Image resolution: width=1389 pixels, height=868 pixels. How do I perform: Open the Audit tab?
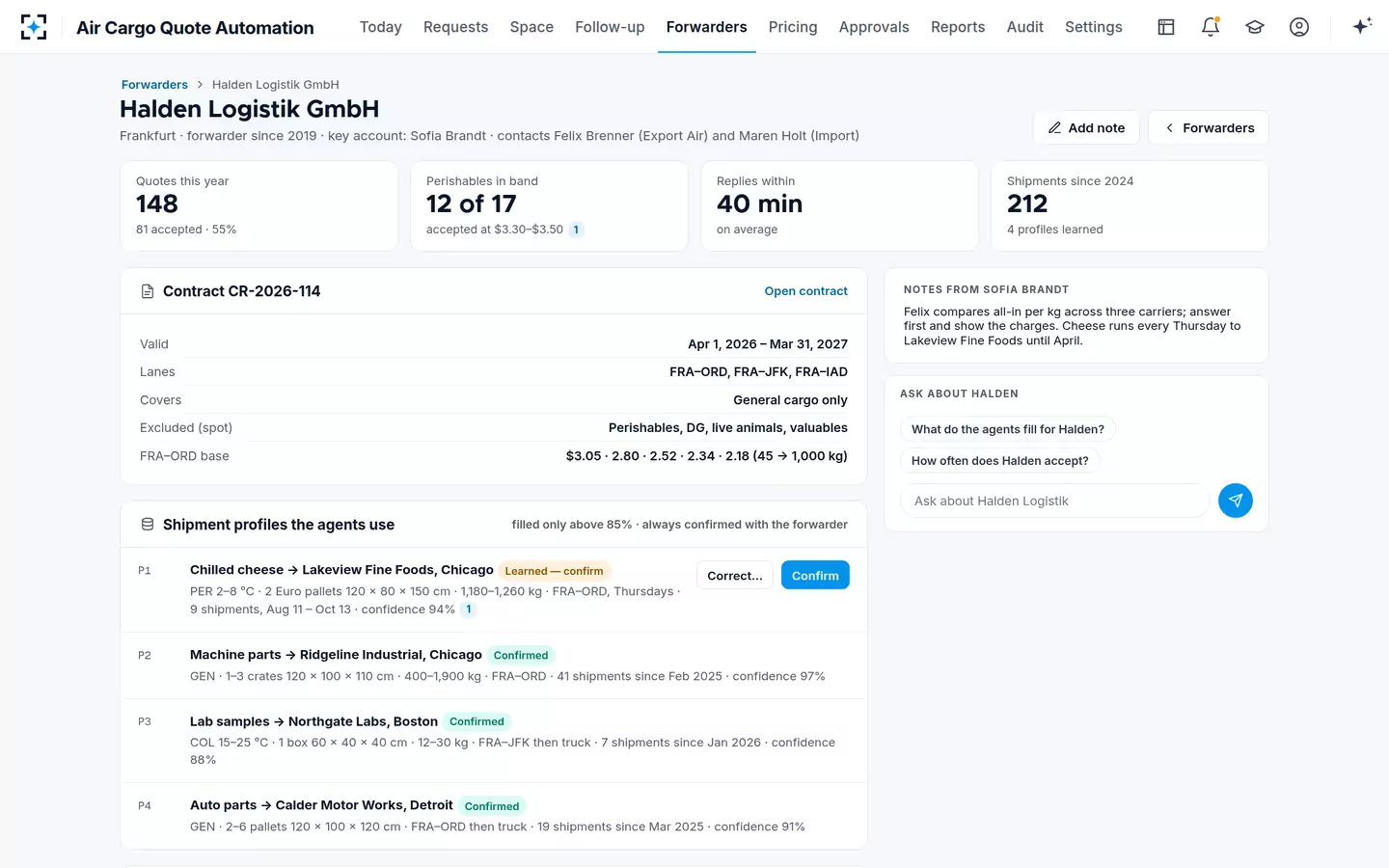pos(1025,27)
